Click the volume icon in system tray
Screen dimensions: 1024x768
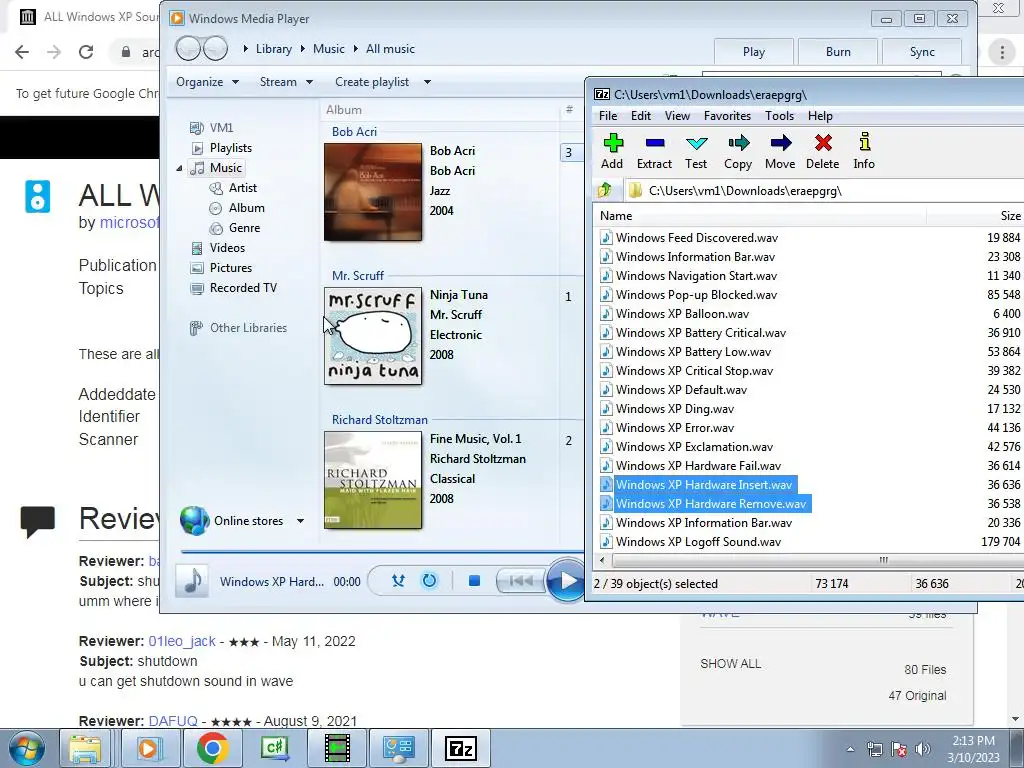pos(923,749)
